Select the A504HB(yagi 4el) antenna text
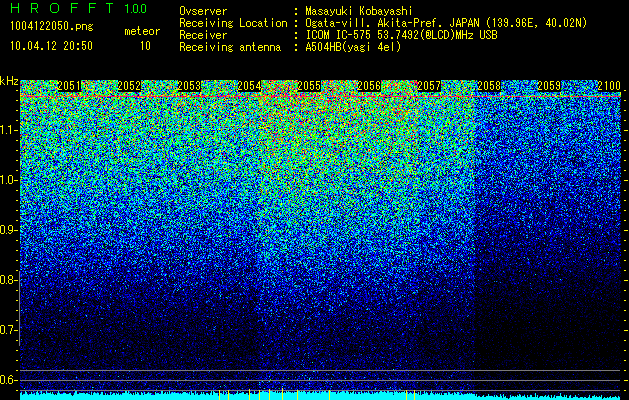The width and height of the screenshot is (629, 400). tap(353, 47)
